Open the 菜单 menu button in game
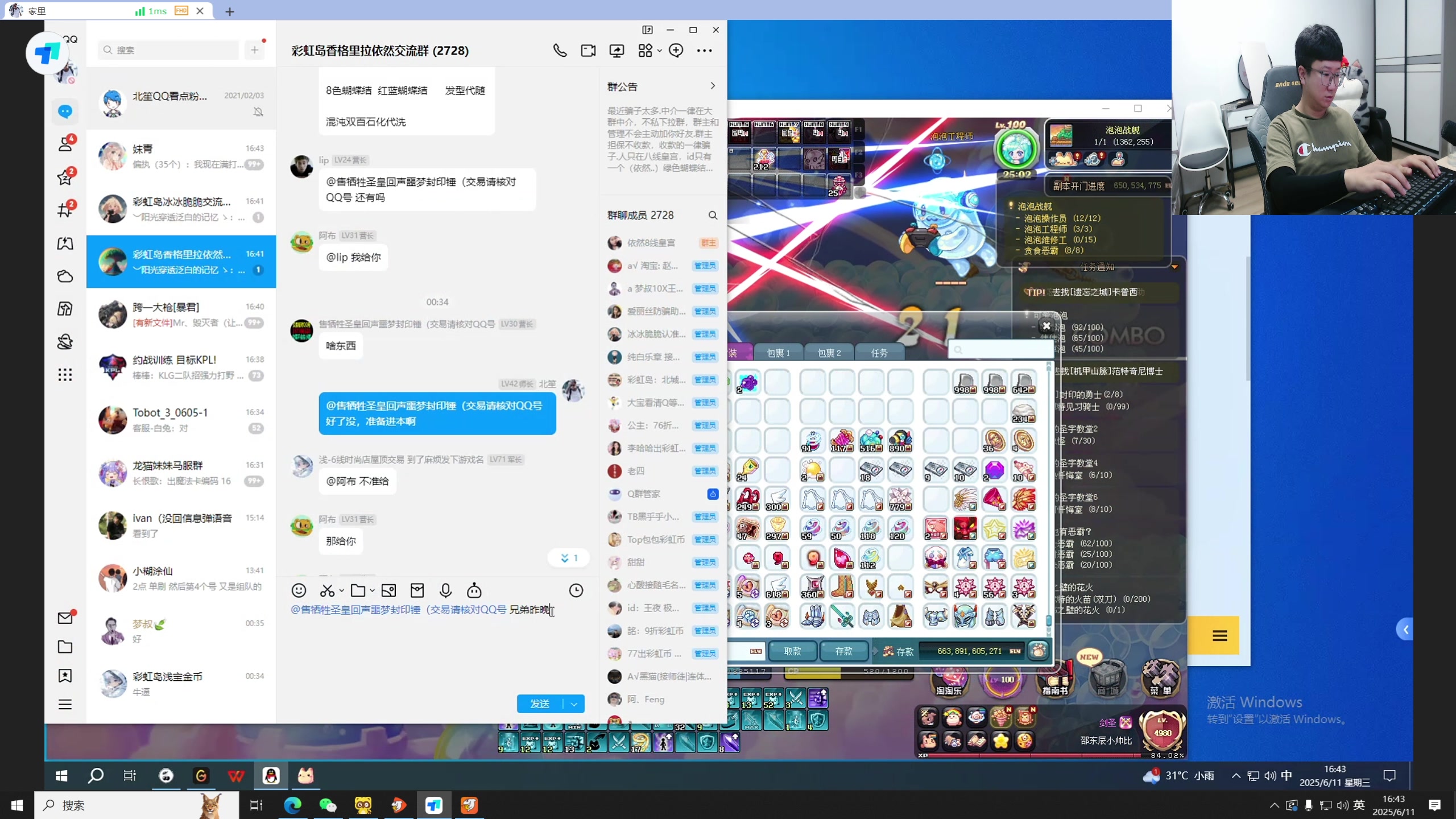The height and width of the screenshot is (819, 1456). (x=1160, y=678)
